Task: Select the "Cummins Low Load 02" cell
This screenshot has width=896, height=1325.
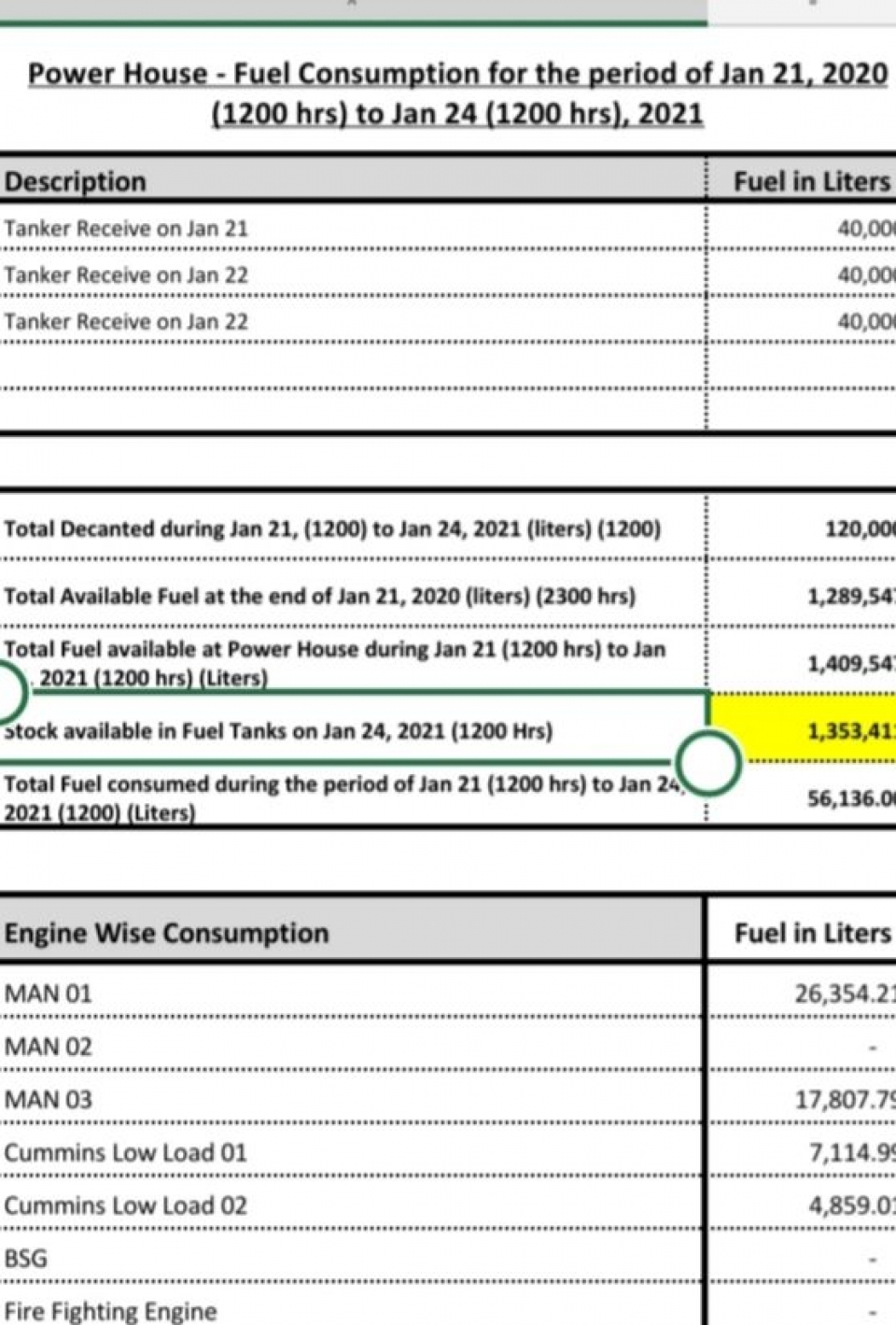Action: pos(351,1205)
